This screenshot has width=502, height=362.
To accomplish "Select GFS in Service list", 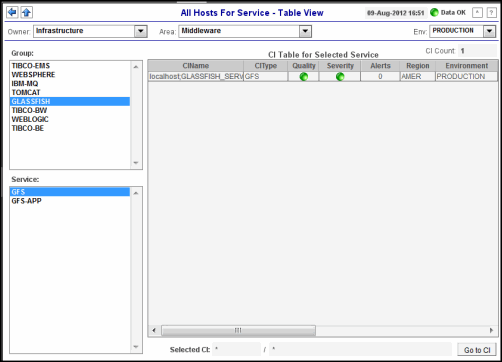I will click(70, 192).
